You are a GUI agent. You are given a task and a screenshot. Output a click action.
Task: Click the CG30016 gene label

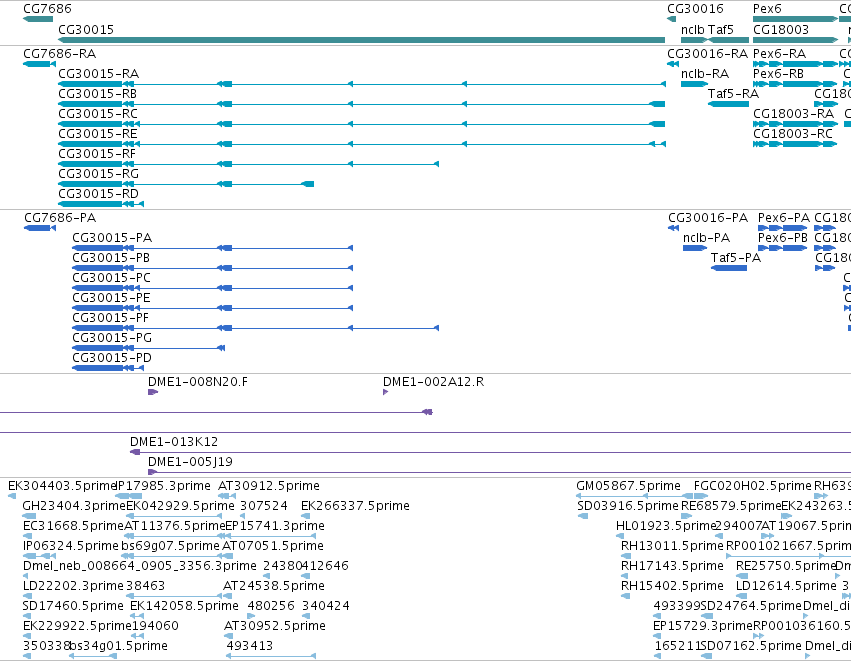tap(695, 9)
